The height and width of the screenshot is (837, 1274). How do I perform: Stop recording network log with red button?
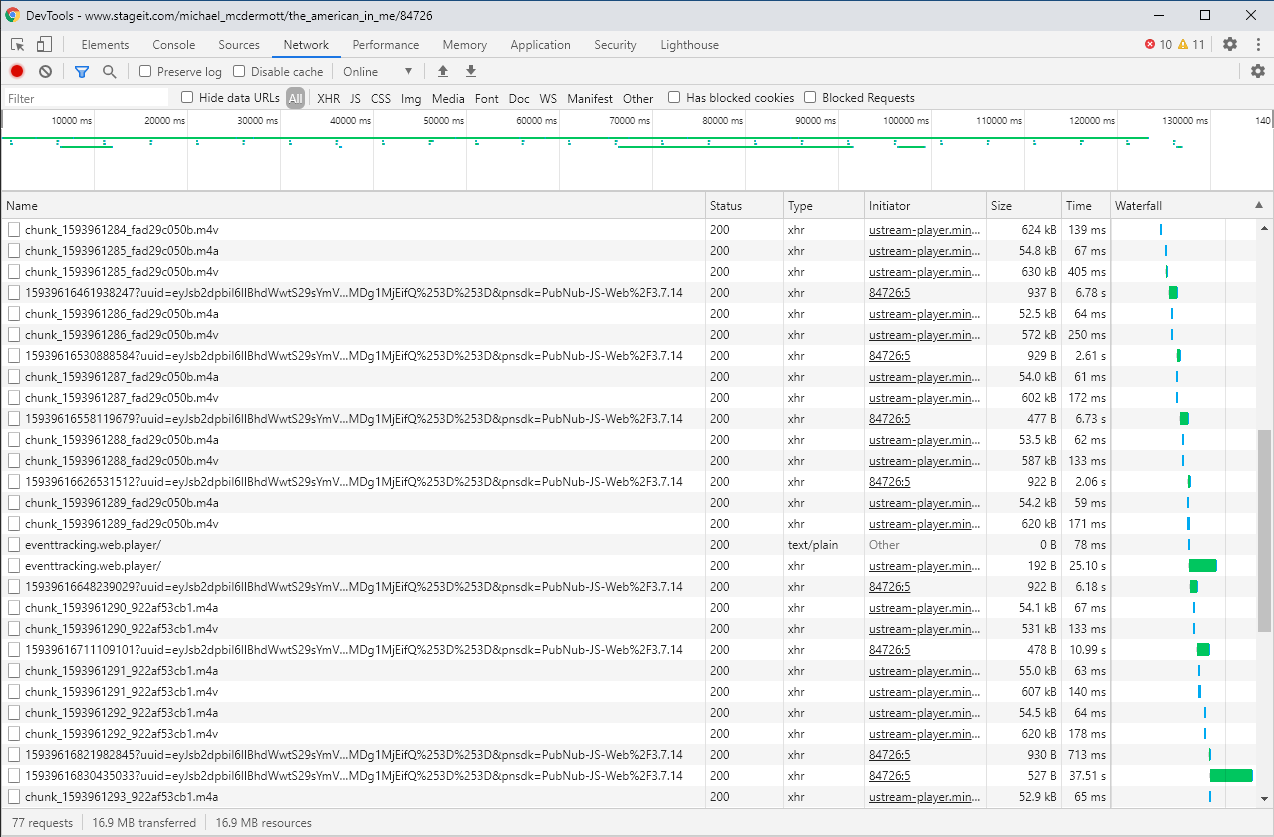[x=17, y=72]
